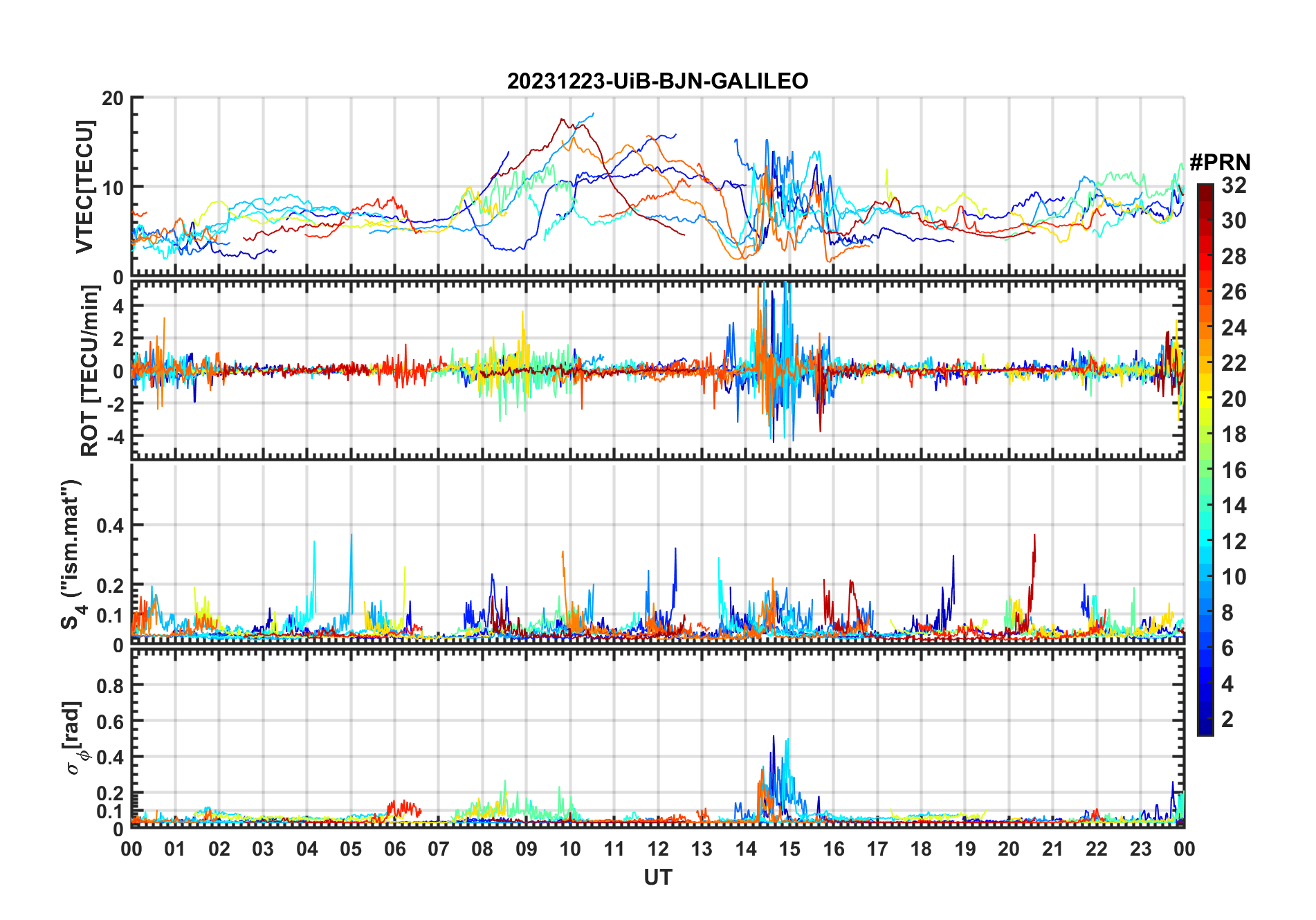Click the plot title 20231223-UiB-BJN-GALILEO

(657, 82)
